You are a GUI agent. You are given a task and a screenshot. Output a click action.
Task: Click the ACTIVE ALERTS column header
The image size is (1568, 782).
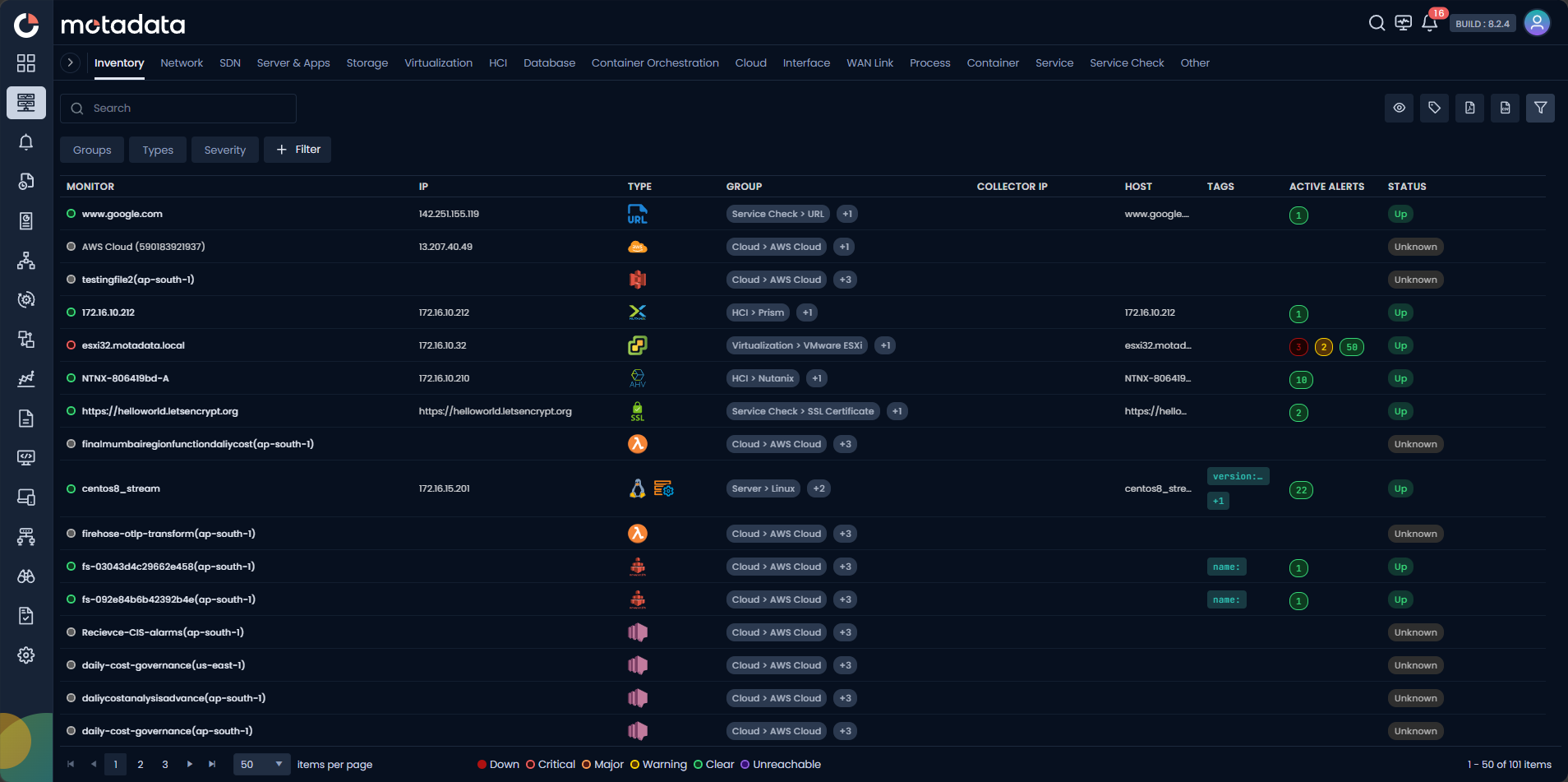tap(1326, 187)
